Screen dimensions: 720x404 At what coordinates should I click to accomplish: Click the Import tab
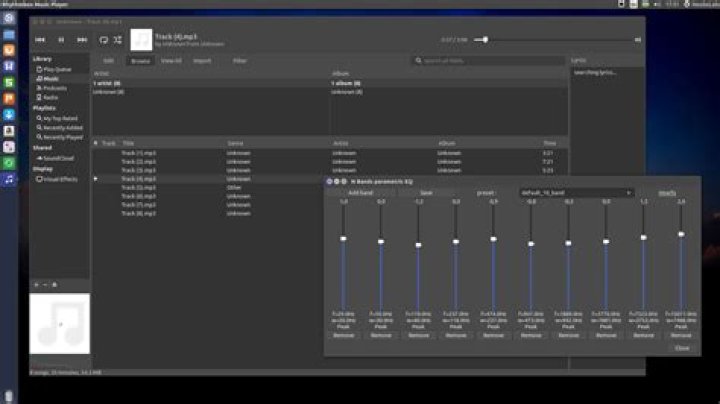pyautogui.click(x=202, y=61)
